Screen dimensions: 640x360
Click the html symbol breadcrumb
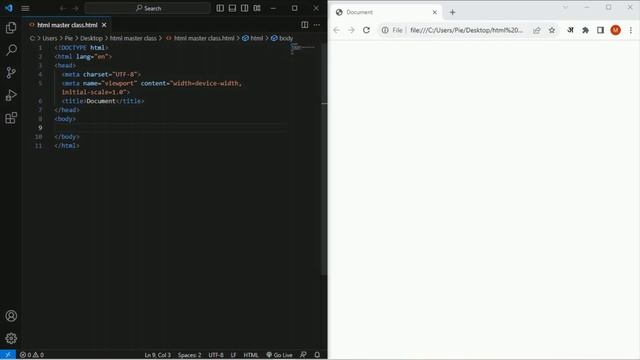[x=253, y=38]
